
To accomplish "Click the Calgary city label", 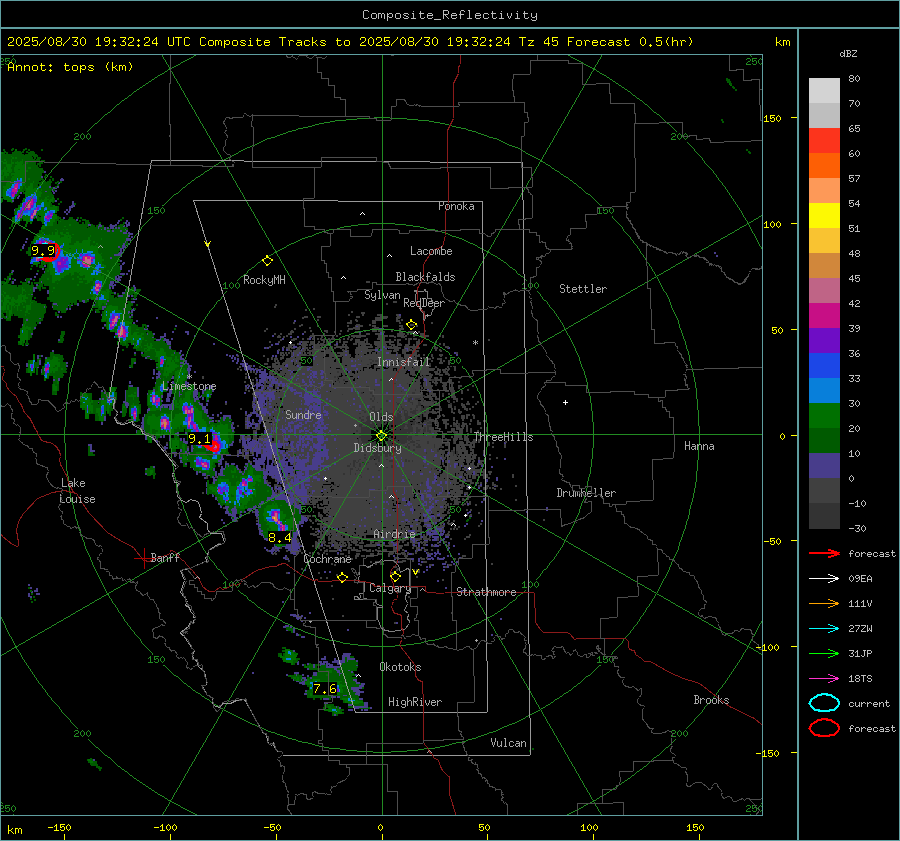I will [390, 588].
